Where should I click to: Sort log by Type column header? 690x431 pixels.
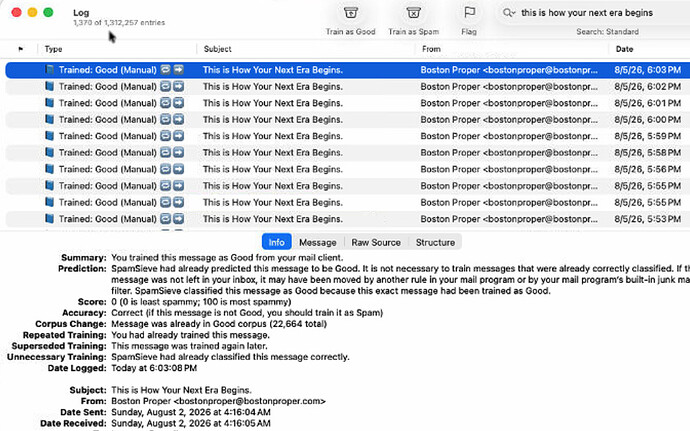(x=53, y=49)
